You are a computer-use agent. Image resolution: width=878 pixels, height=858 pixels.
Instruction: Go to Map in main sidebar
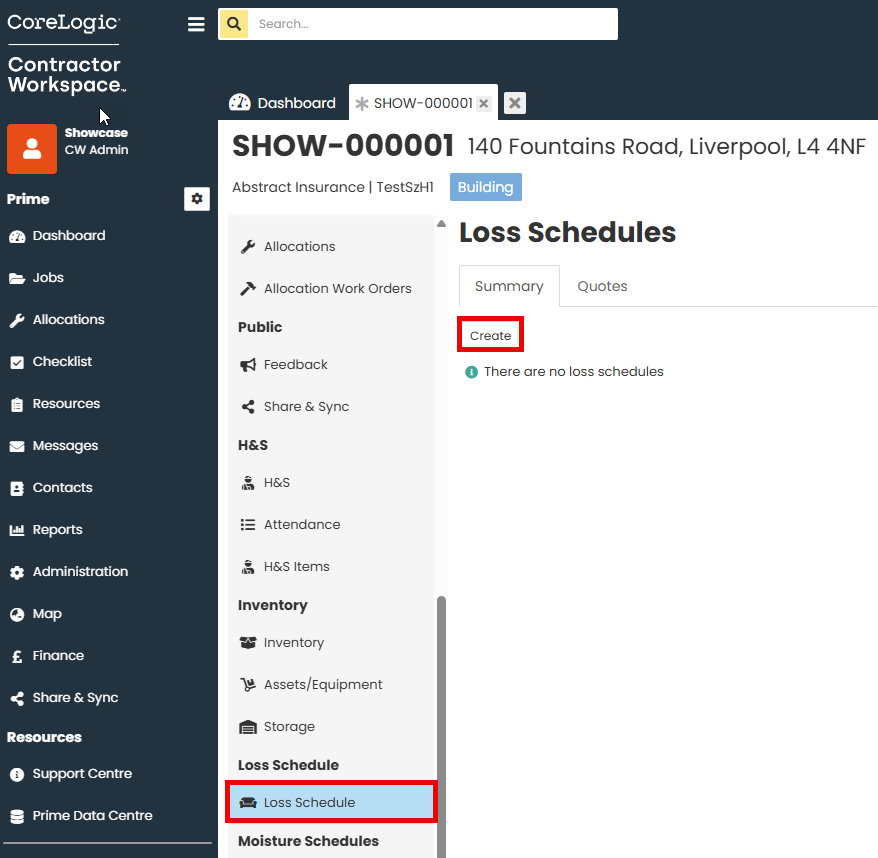[47, 614]
